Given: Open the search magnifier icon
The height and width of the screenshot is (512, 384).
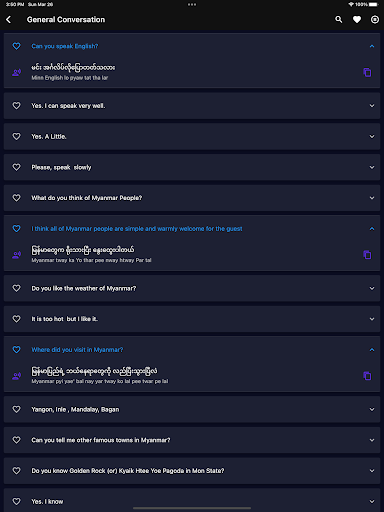Looking at the screenshot, I should tap(339, 20).
